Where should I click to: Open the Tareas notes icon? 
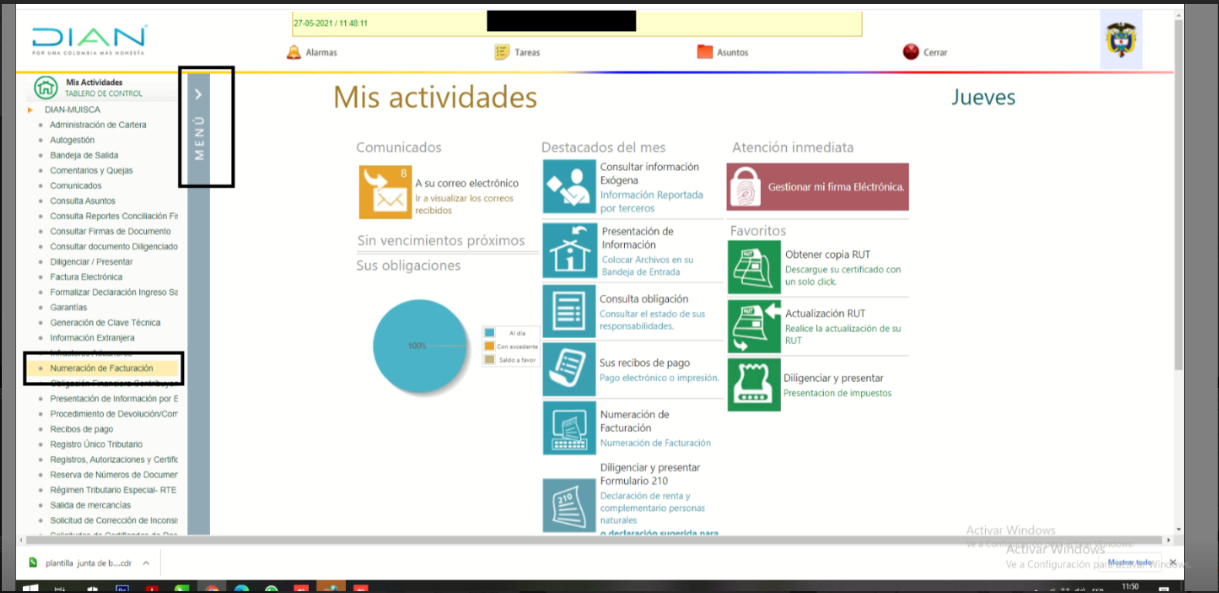point(502,52)
